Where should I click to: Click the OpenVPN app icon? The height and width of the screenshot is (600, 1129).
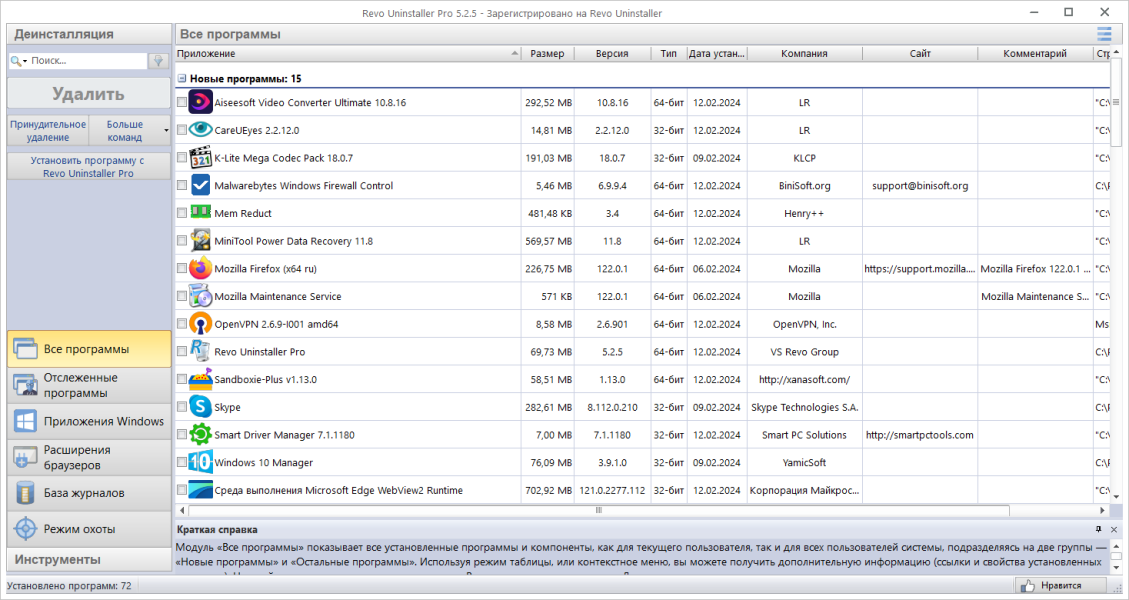(x=200, y=323)
